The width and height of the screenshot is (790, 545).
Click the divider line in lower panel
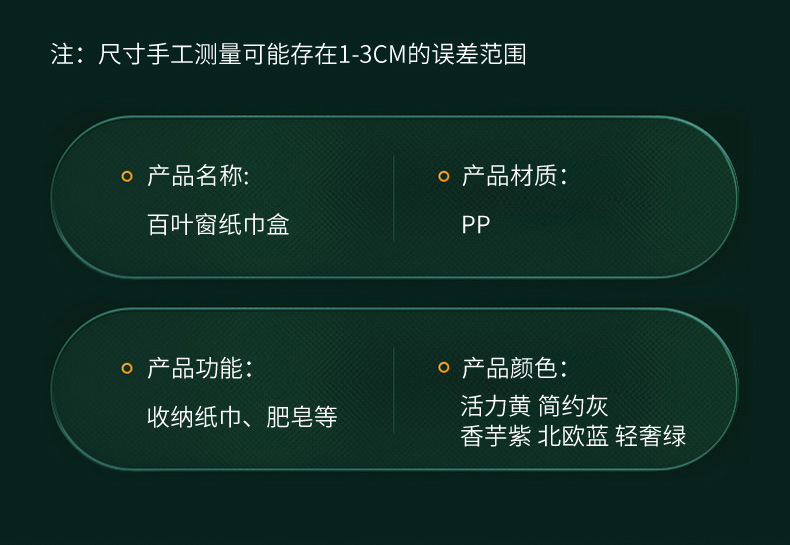pos(394,390)
